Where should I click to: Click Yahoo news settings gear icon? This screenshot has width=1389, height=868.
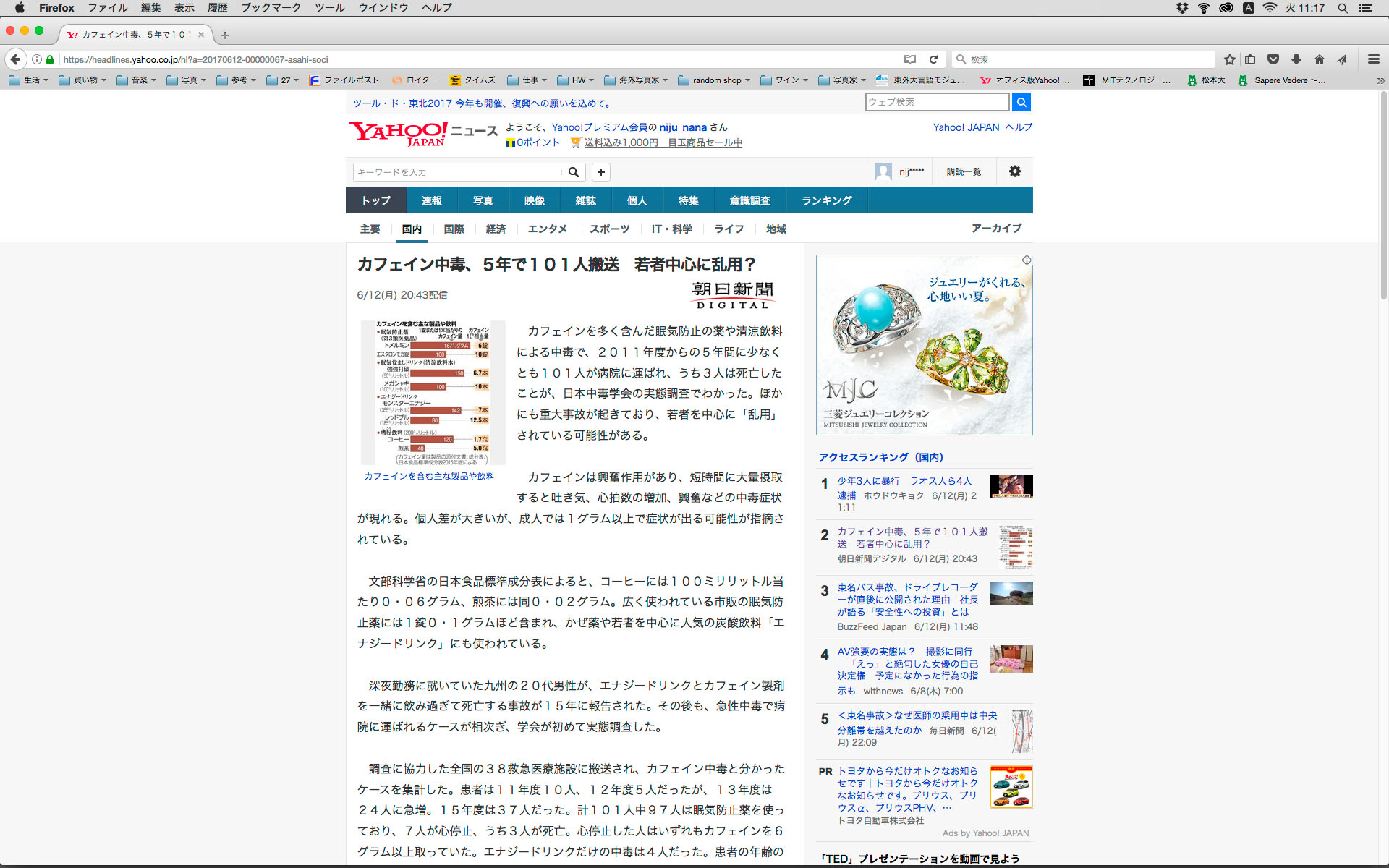1014,171
